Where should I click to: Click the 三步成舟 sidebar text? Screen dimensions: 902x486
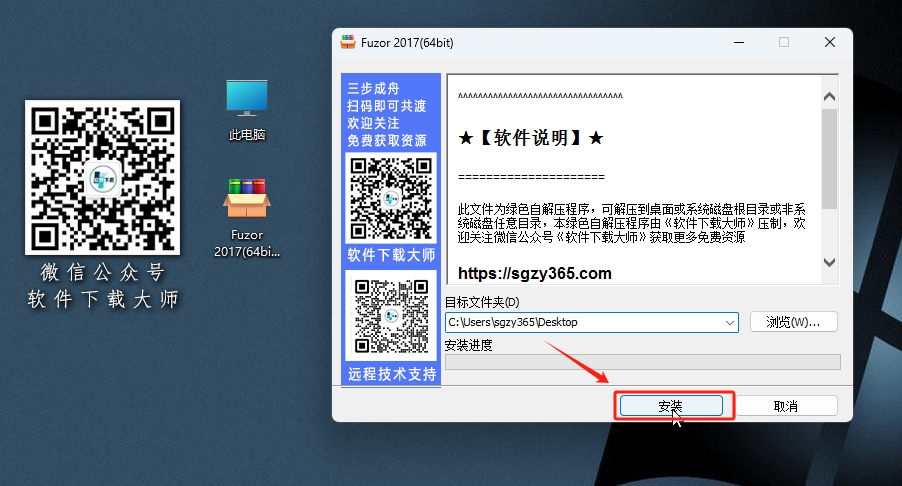(373, 88)
